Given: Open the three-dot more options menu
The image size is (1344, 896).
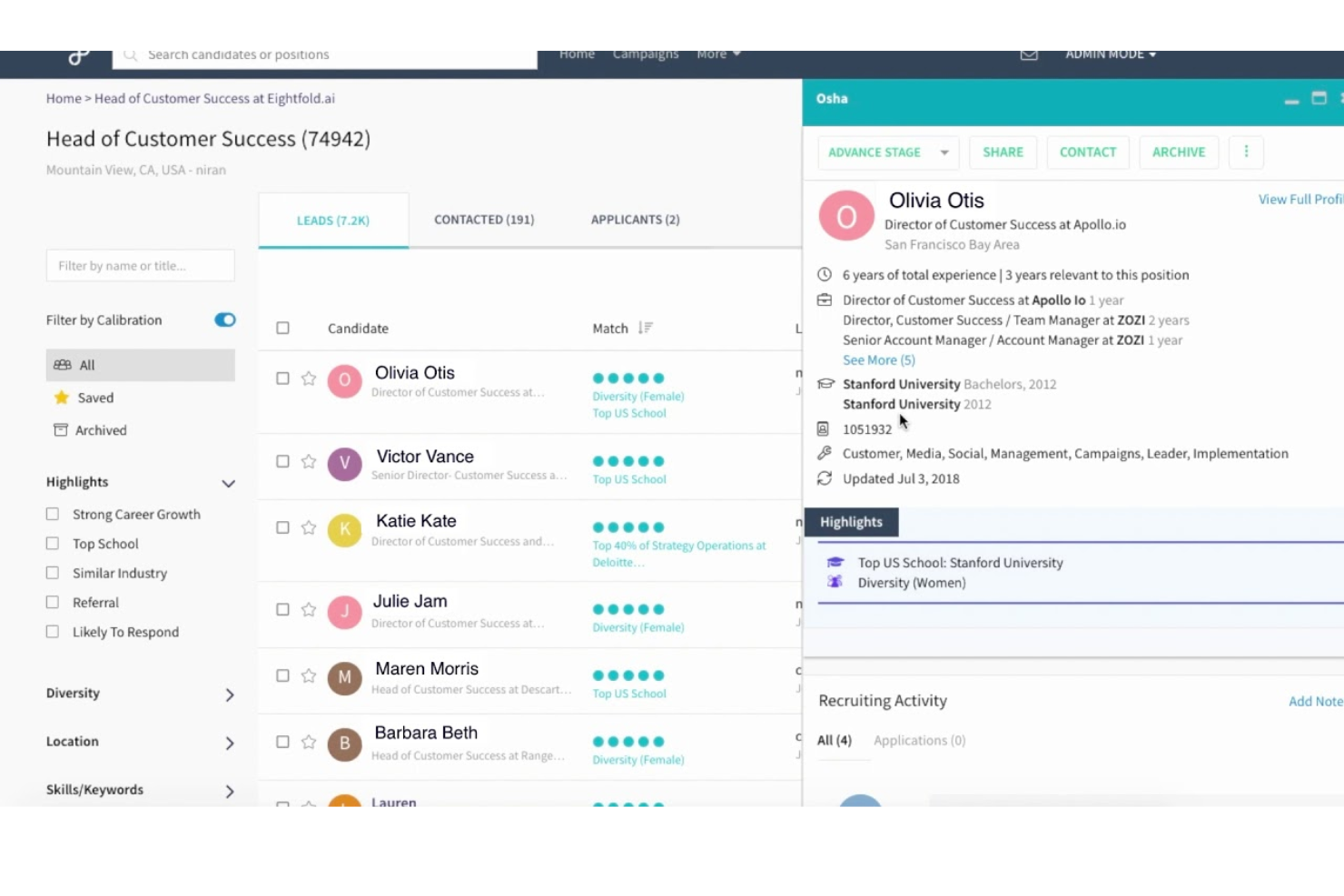Looking at the screenshot, I should pyautogui.click(x=1246, y=153).
